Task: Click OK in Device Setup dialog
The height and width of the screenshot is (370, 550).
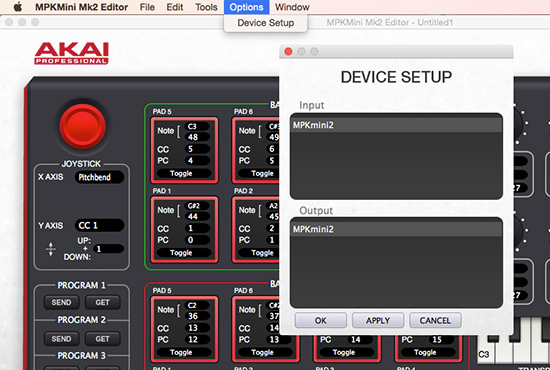Action: [321, 321]
